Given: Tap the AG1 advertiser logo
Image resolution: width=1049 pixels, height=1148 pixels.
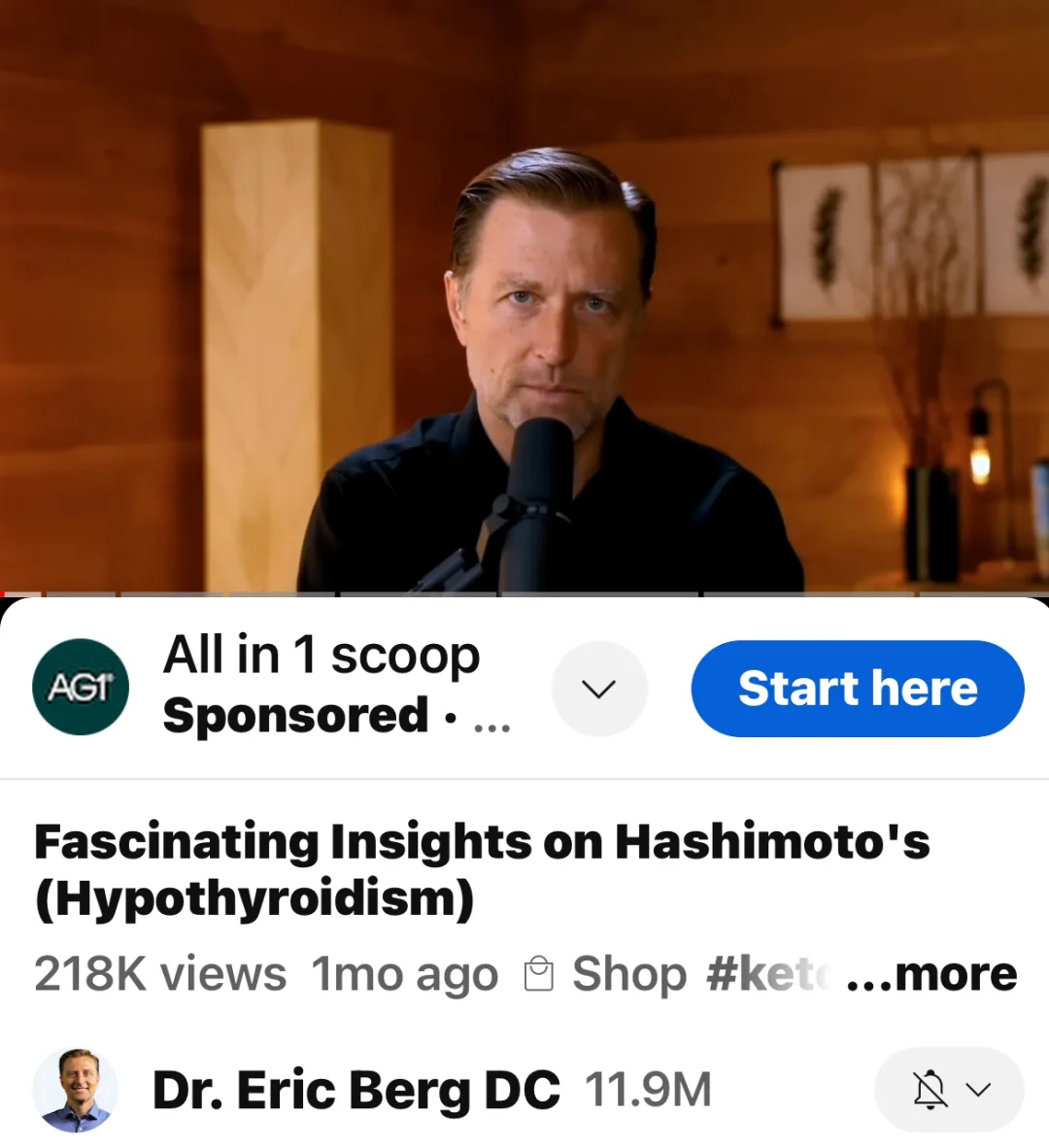Looking at the screenshot, I should point(81,687).
